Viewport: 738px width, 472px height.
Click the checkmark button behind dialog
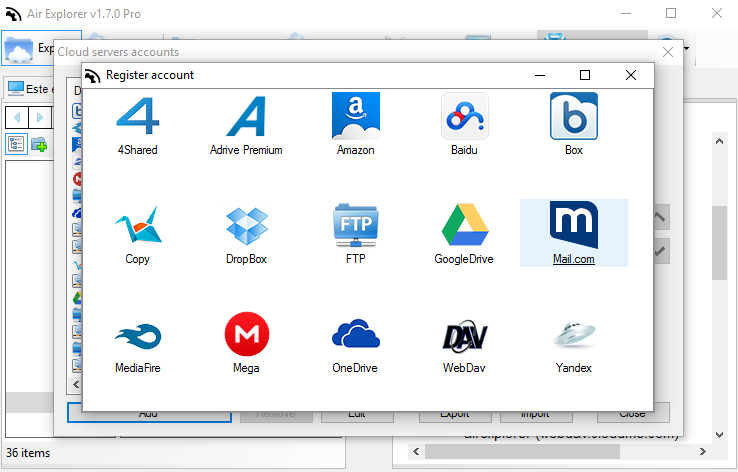pos(661,251)
